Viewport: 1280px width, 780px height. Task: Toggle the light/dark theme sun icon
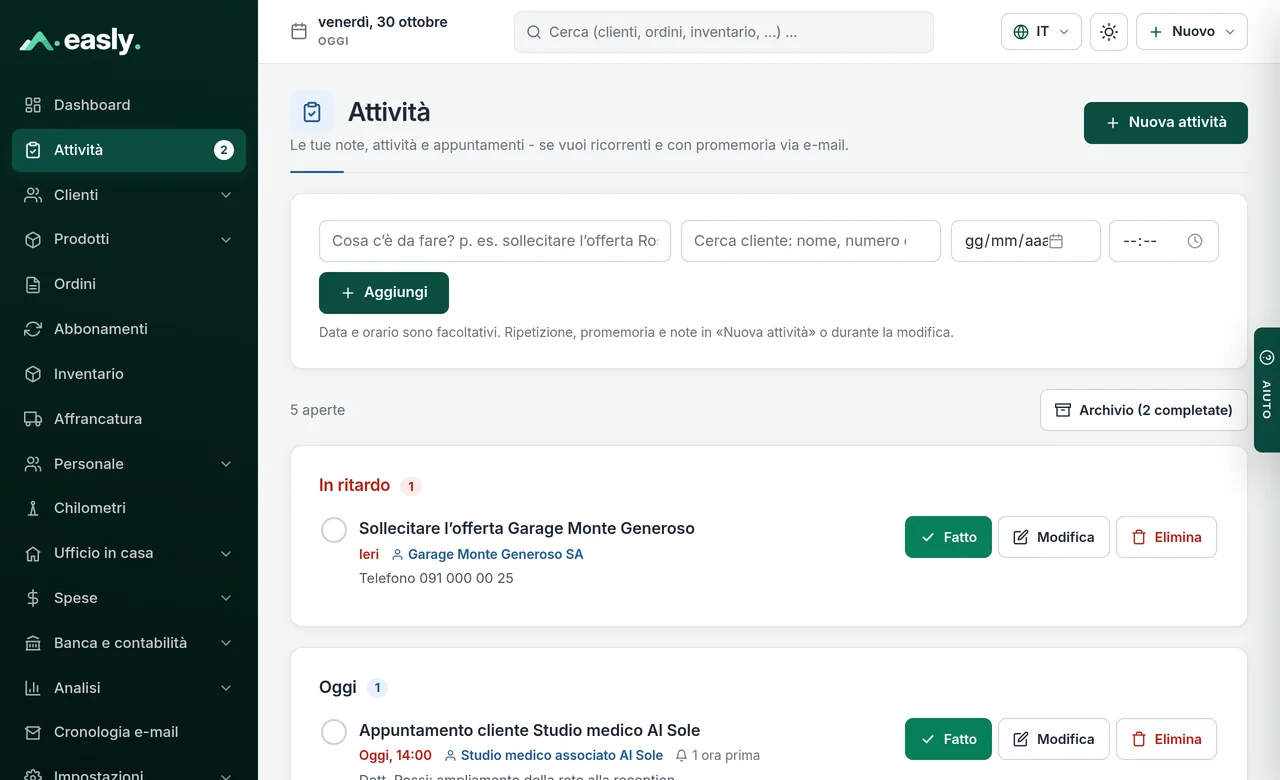point(1109,32)
